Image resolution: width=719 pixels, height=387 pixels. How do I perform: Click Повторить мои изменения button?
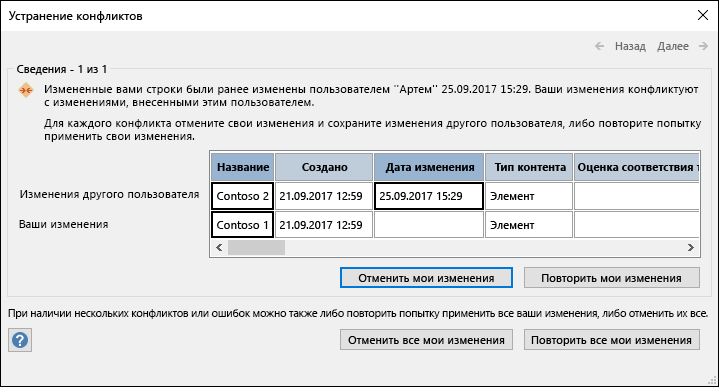point(611,278)
